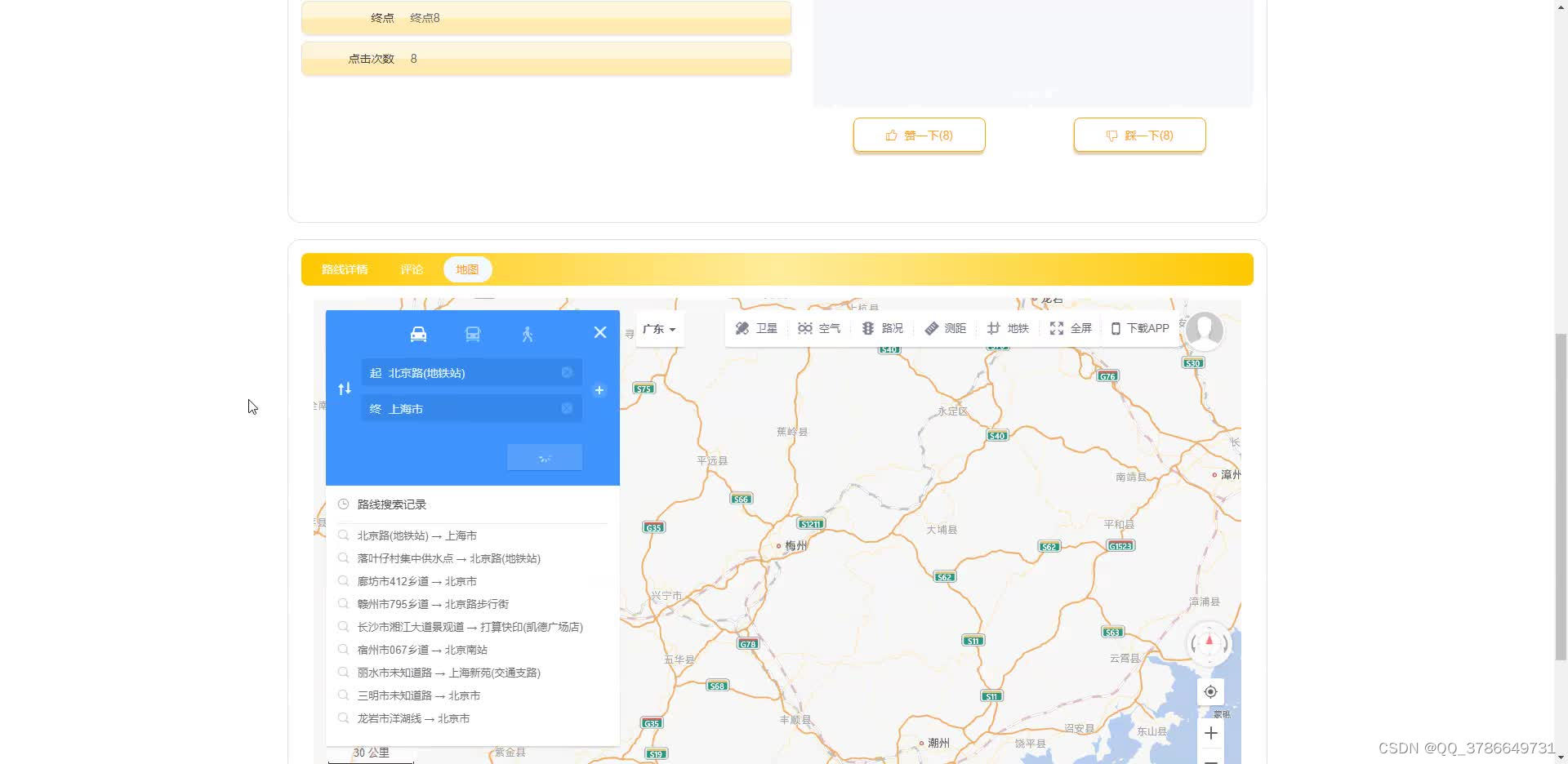Select the bus transit route icon

[x=473, y=334]
